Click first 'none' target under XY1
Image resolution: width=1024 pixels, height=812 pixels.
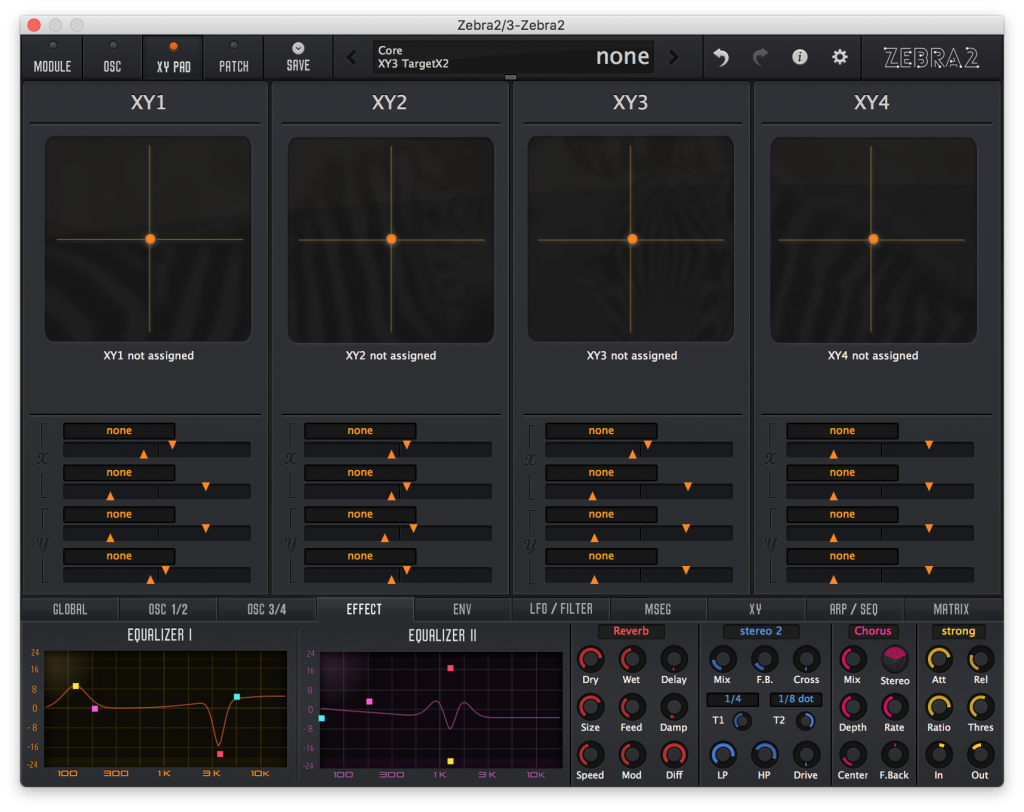(119, 431)
